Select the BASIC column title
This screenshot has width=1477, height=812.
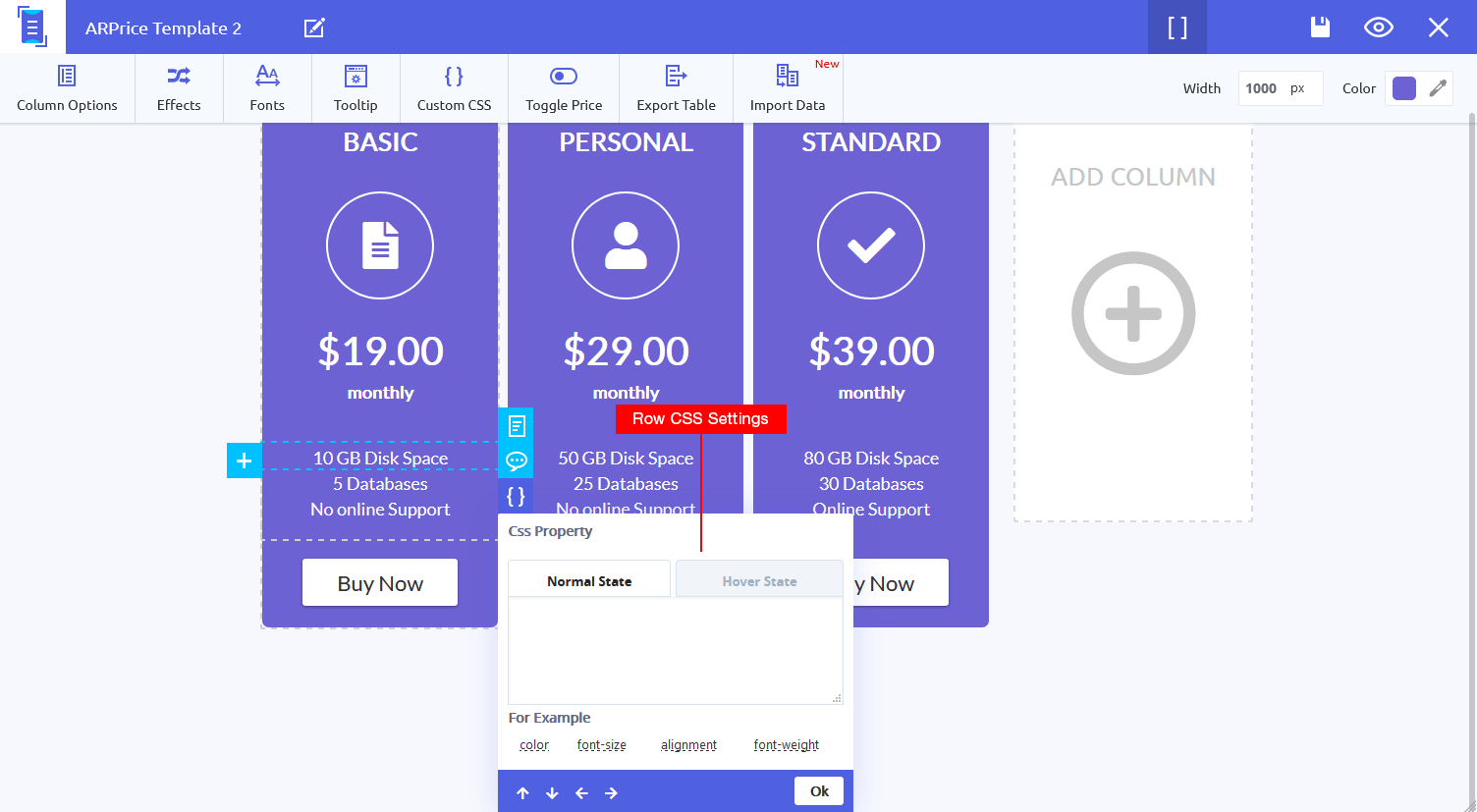[x=380, y=142]
